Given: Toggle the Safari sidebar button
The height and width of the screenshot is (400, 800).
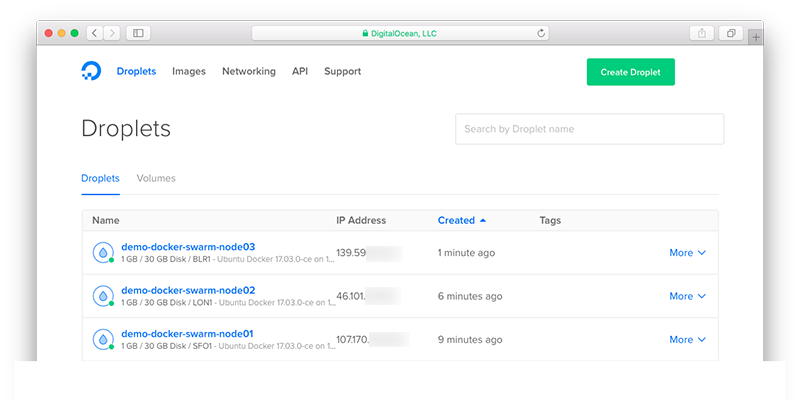Looking at the screenshot, I should pos(138,33).
